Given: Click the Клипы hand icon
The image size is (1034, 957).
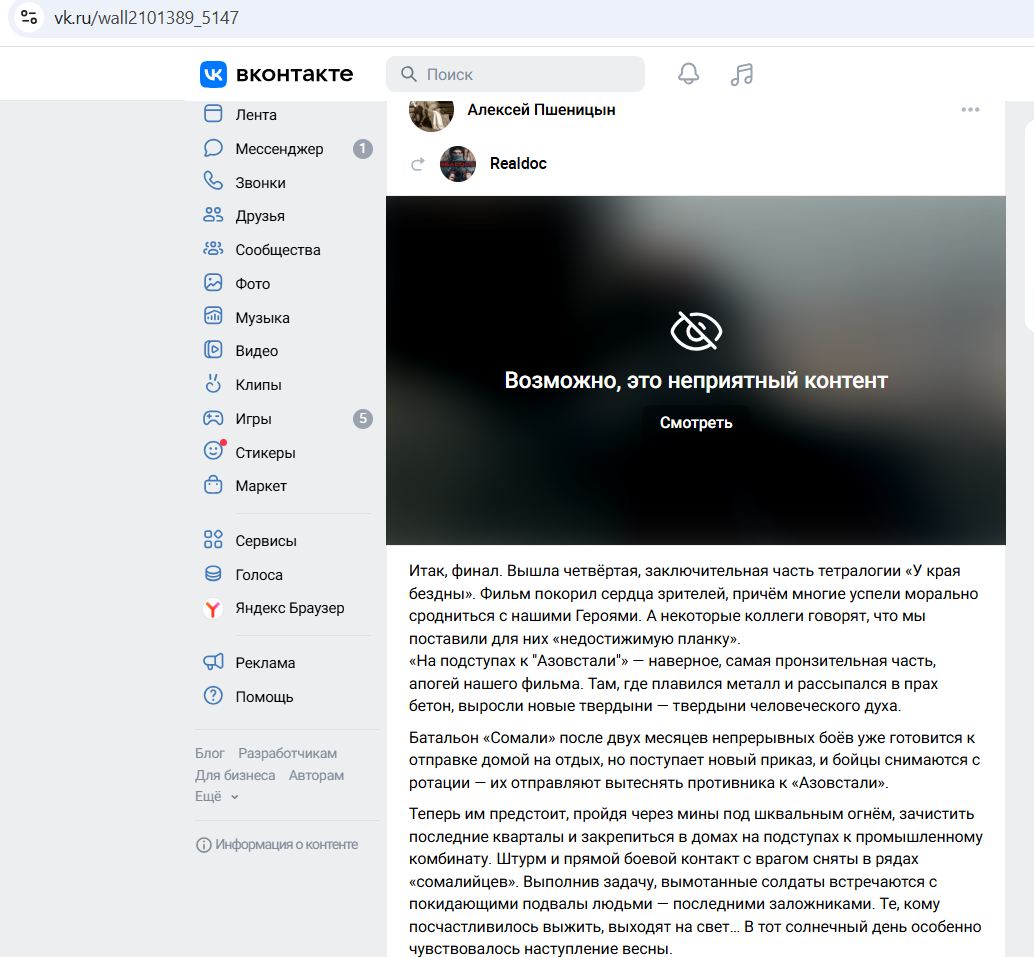Looking at the screenshot, I should click(213, 383).
